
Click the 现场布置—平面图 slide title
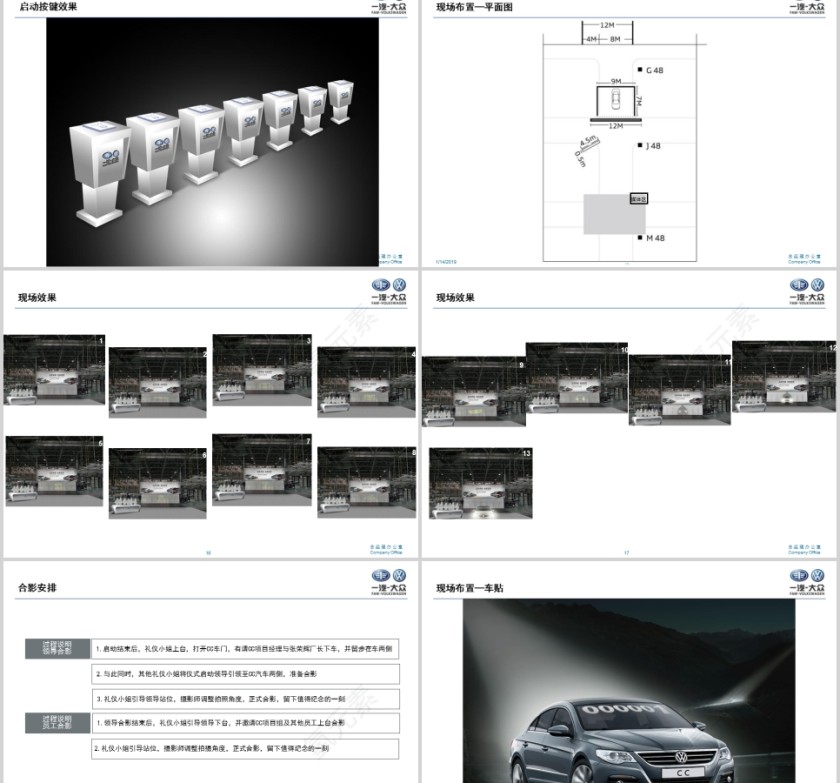click(474, 7)
